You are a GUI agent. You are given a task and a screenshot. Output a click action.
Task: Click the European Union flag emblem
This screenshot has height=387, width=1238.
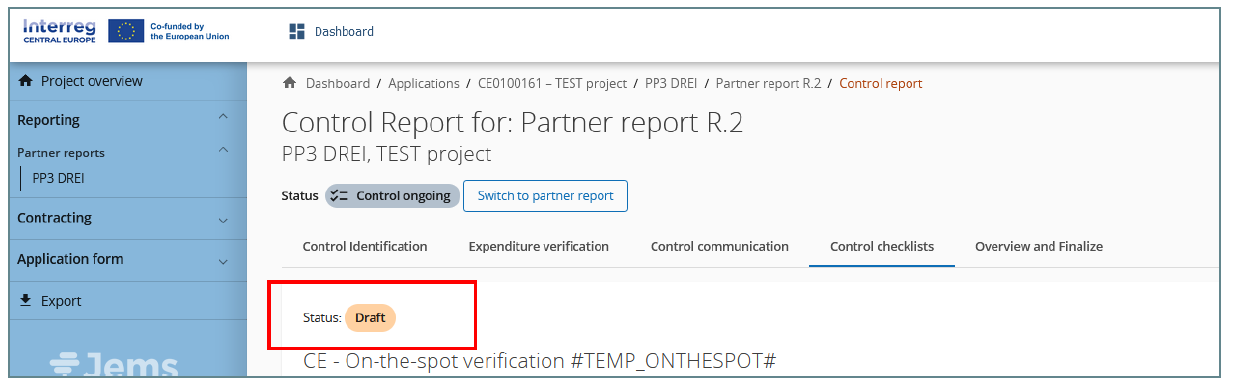click(x=125, y=31)
